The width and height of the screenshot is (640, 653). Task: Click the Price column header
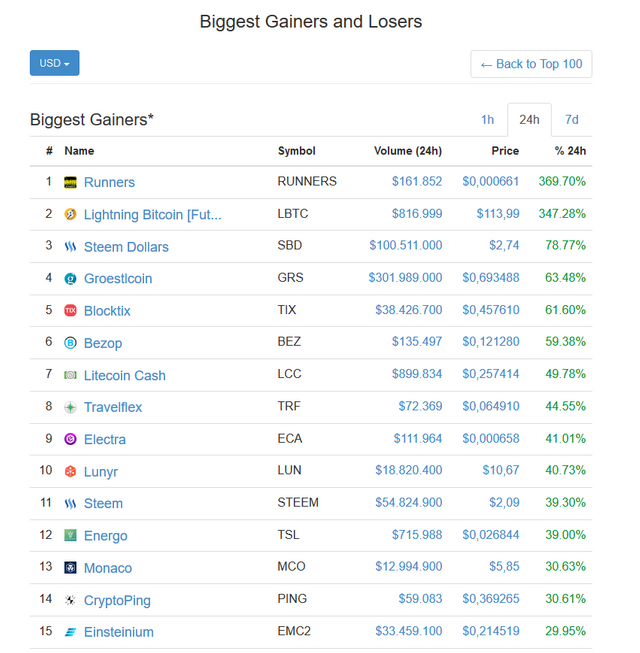[x=505, y=151]
